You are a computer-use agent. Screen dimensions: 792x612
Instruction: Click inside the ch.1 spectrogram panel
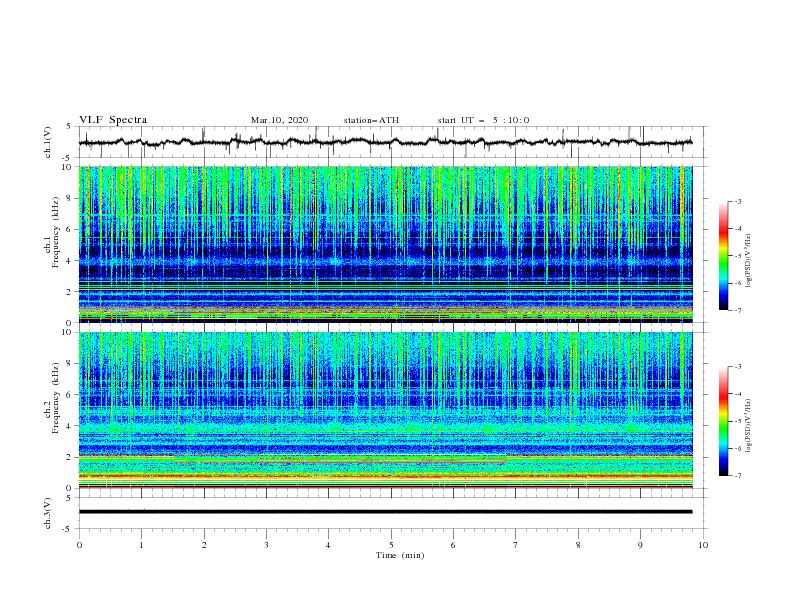click(385, 244)
